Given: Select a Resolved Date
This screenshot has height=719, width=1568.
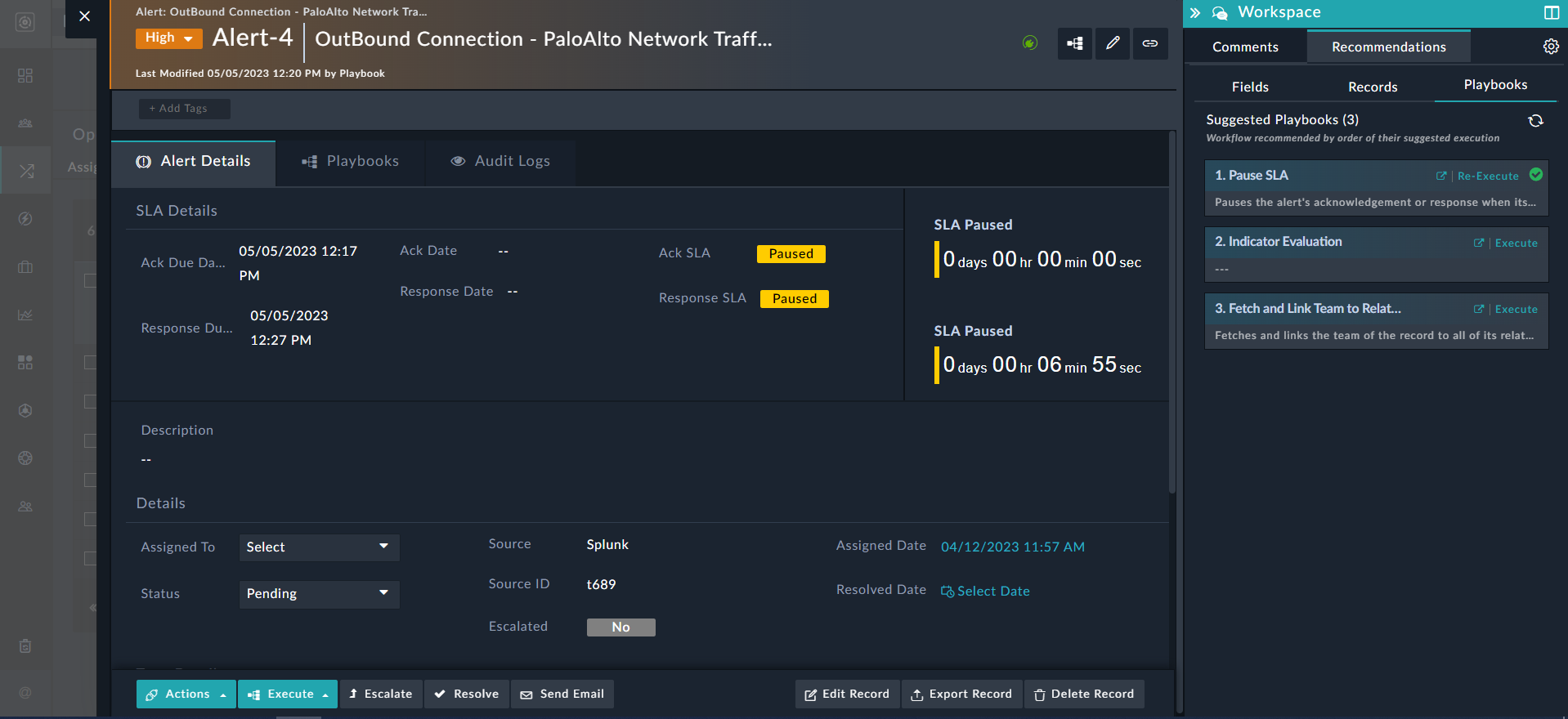Looking at the screenshot, I should click(x=985, y=591).
